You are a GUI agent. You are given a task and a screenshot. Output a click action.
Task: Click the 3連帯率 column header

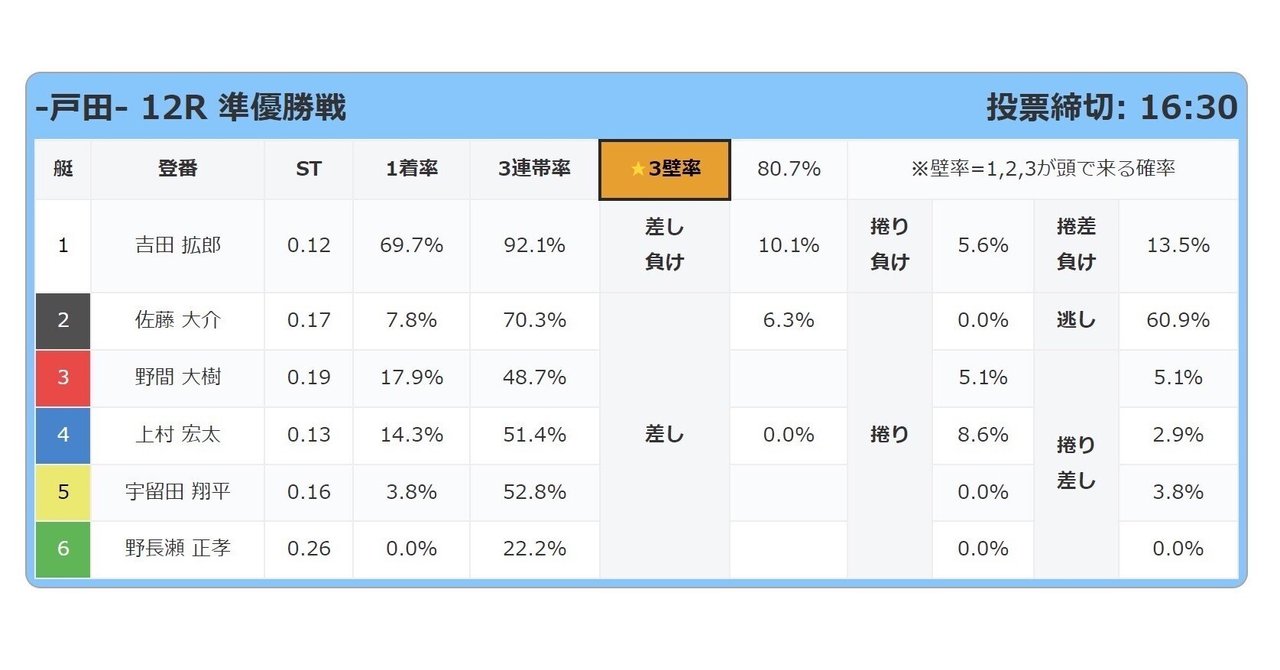click(x=535, y=169)
